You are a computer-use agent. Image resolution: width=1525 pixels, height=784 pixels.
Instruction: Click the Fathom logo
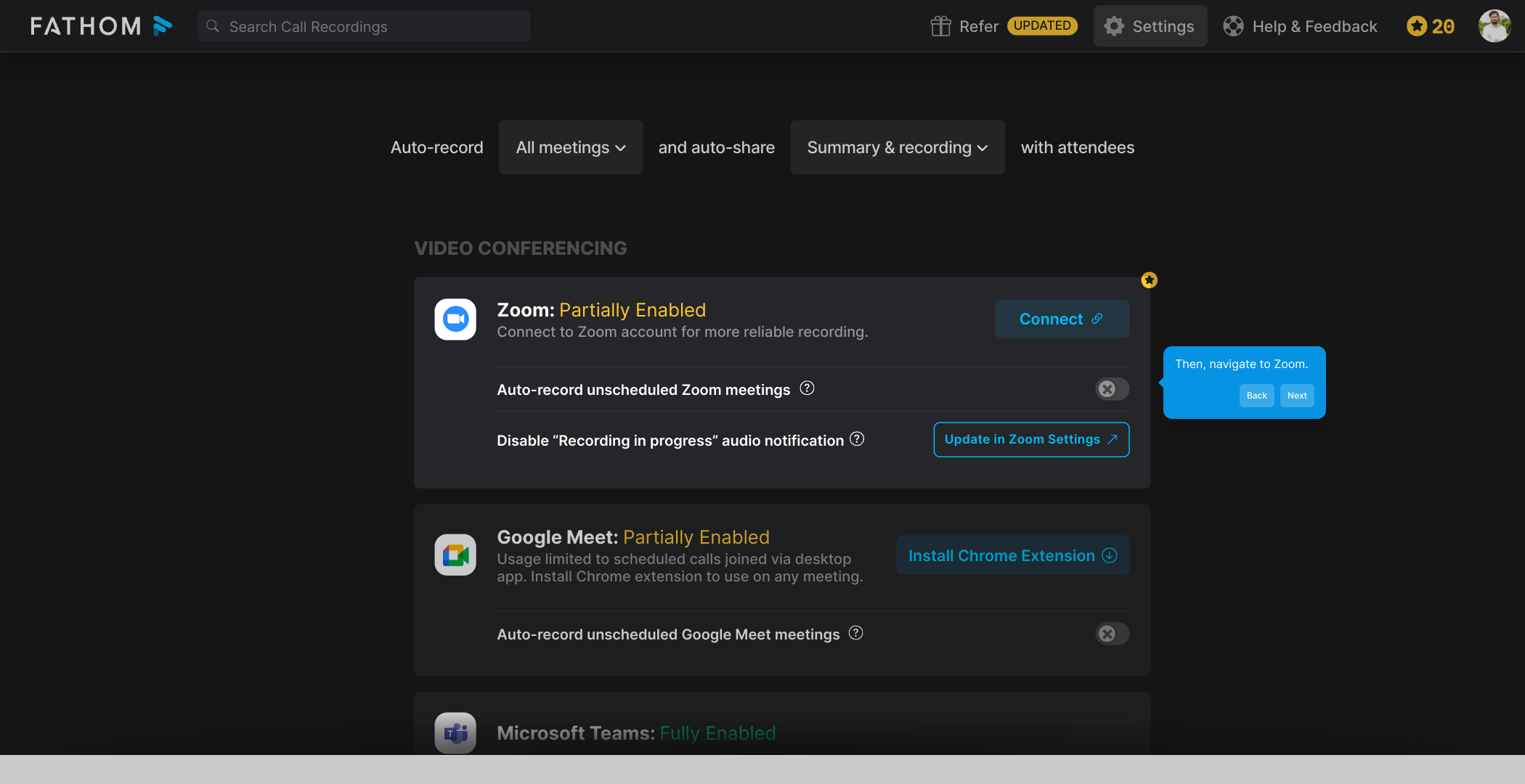pos(101,26)
